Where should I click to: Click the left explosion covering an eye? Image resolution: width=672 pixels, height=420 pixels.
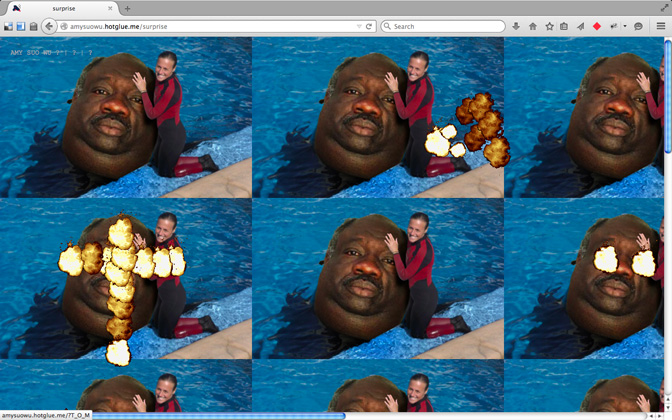tap(606, 259)
